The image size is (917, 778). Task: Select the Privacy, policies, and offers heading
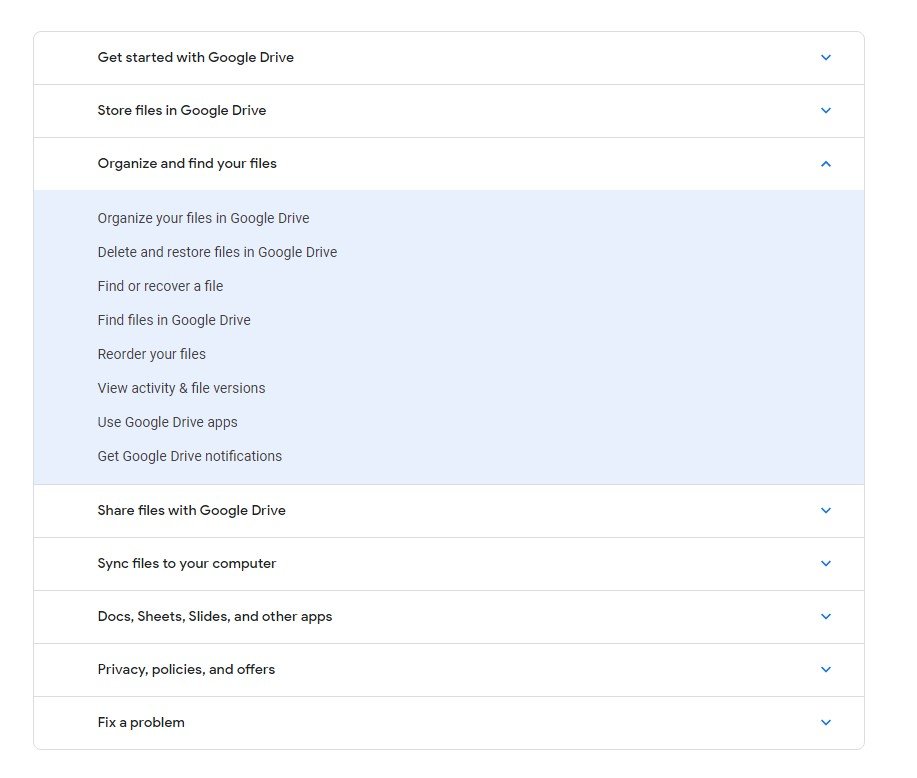coord(186,669)
